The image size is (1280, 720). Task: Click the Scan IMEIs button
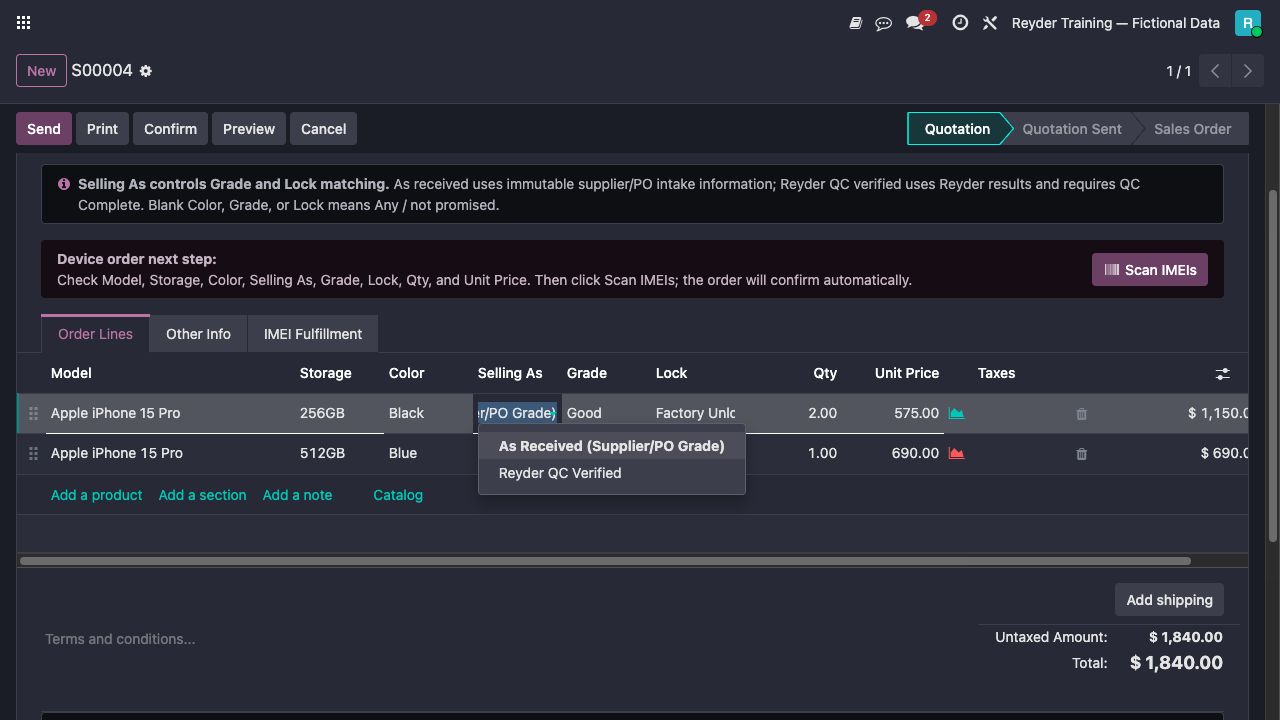pyautogui.click(x=1150, y=270)
